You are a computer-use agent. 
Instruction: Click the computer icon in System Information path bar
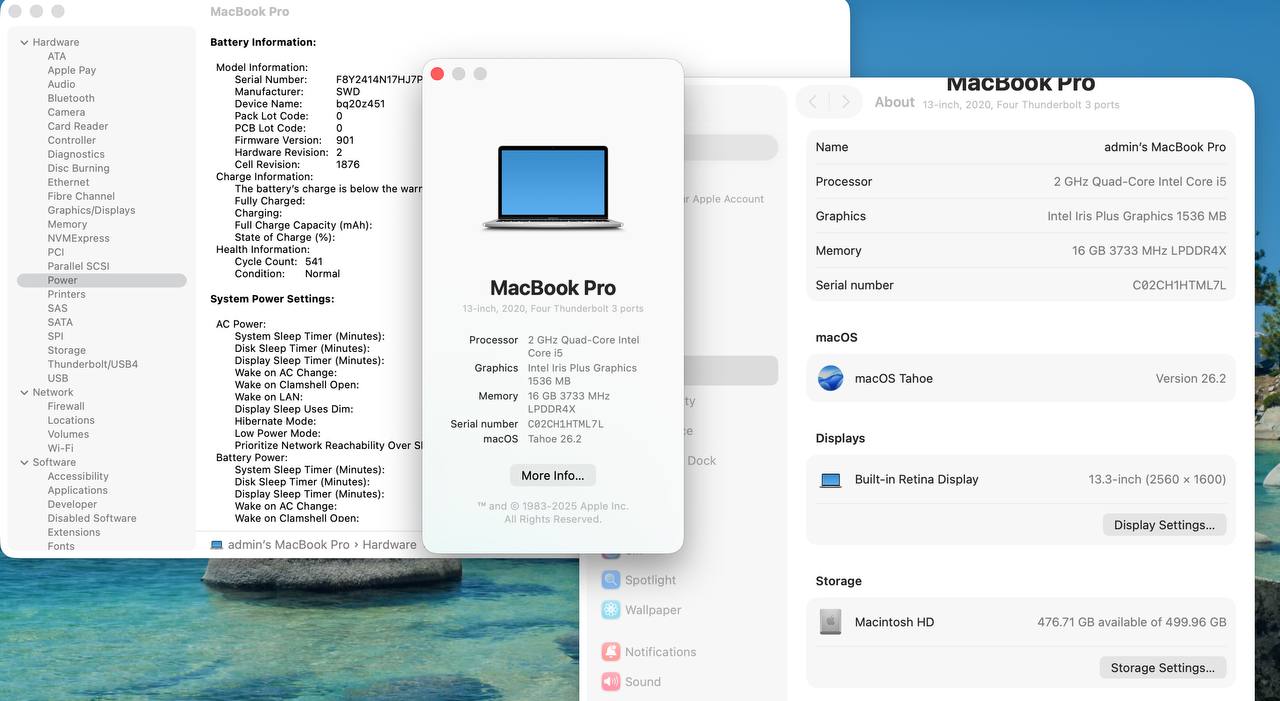point(217,545)
